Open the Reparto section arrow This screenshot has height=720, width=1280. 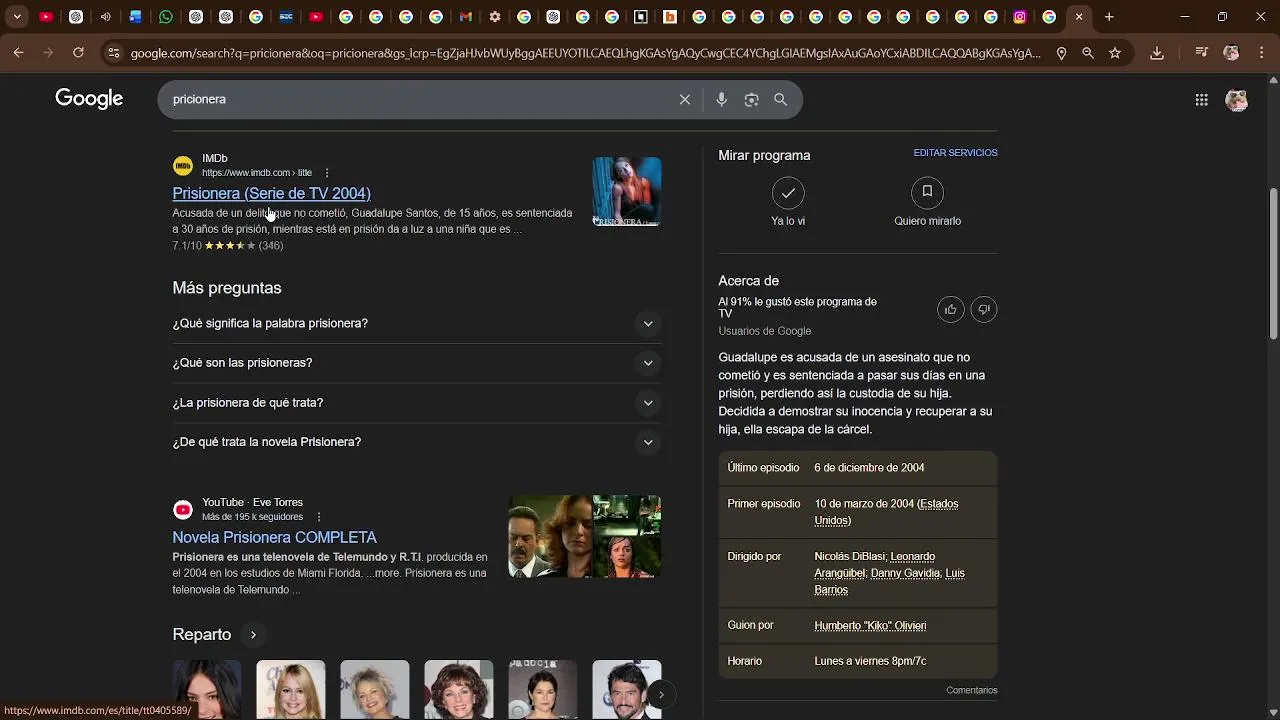click(x=253, y=635)
